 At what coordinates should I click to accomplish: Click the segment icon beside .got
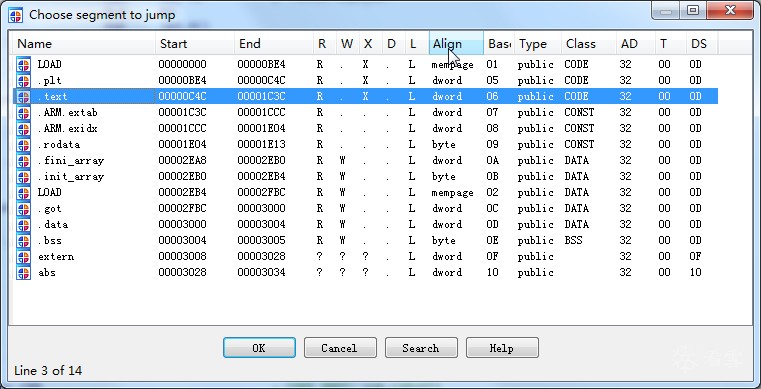coord(23,209)
